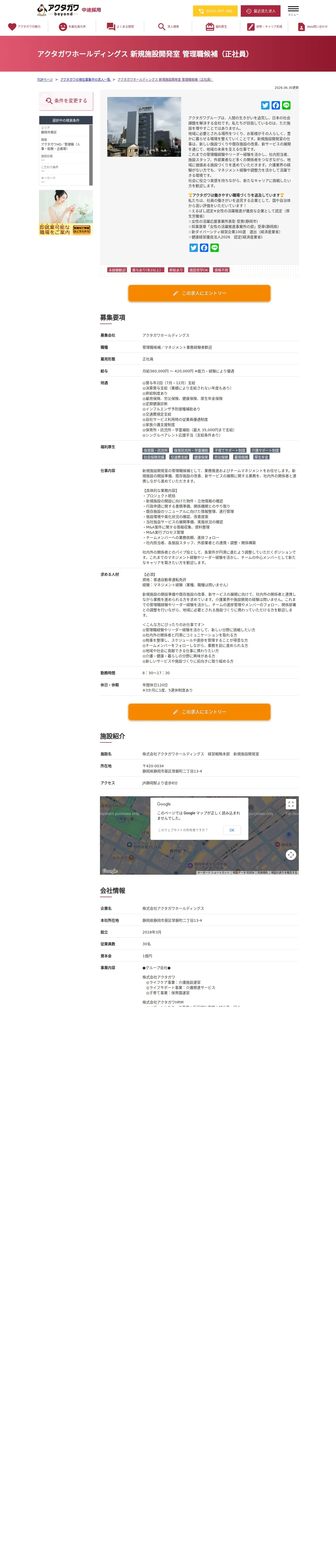Dismiss the Google Maps error with OK
336x1568 pixels.
point(232,830)
